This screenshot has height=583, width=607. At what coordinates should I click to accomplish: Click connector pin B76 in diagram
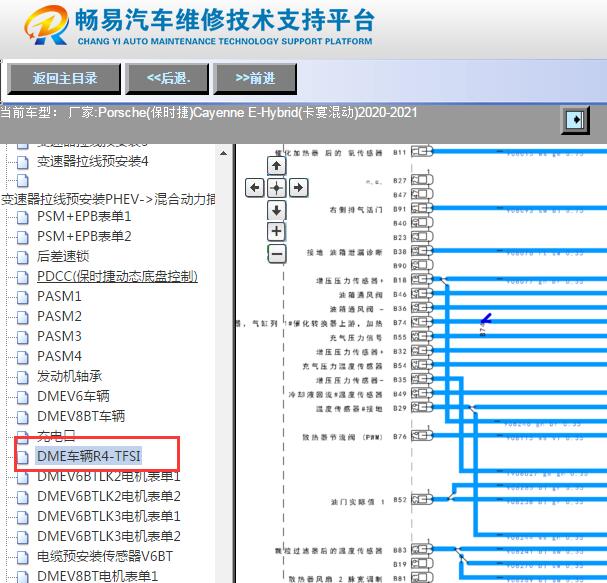click(x=422, y=436)
